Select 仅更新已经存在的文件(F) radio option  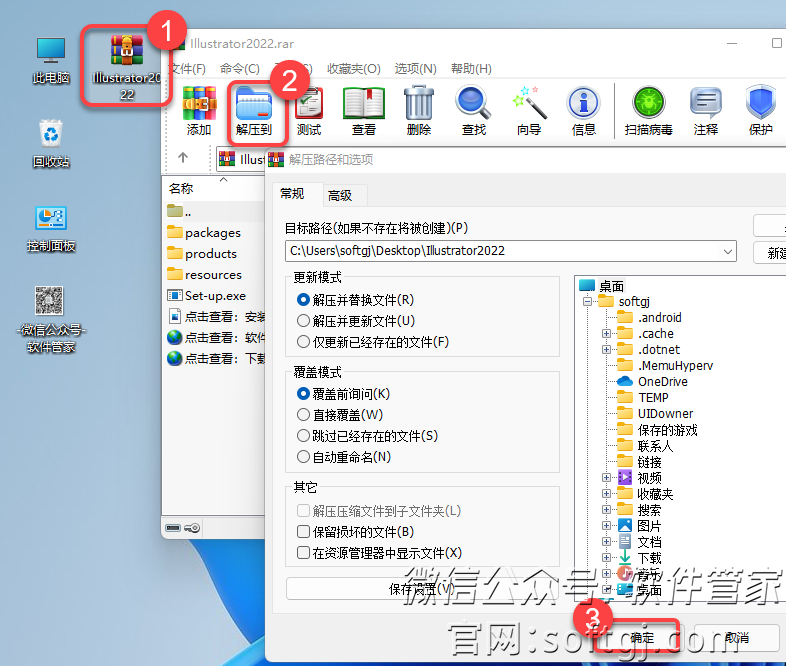pos(303,342)
